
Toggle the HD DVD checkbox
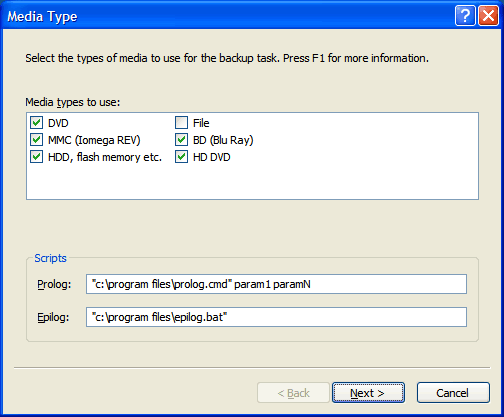click(181, 157)
